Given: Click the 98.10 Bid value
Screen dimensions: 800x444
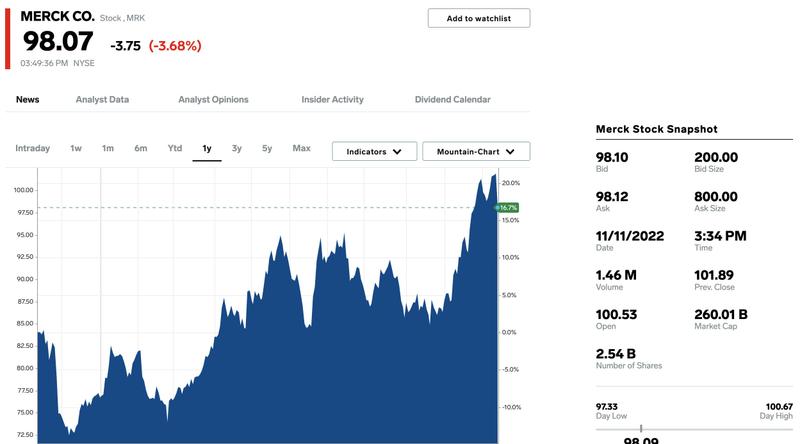Looking at the screenshot, I should tap(612, 157).
